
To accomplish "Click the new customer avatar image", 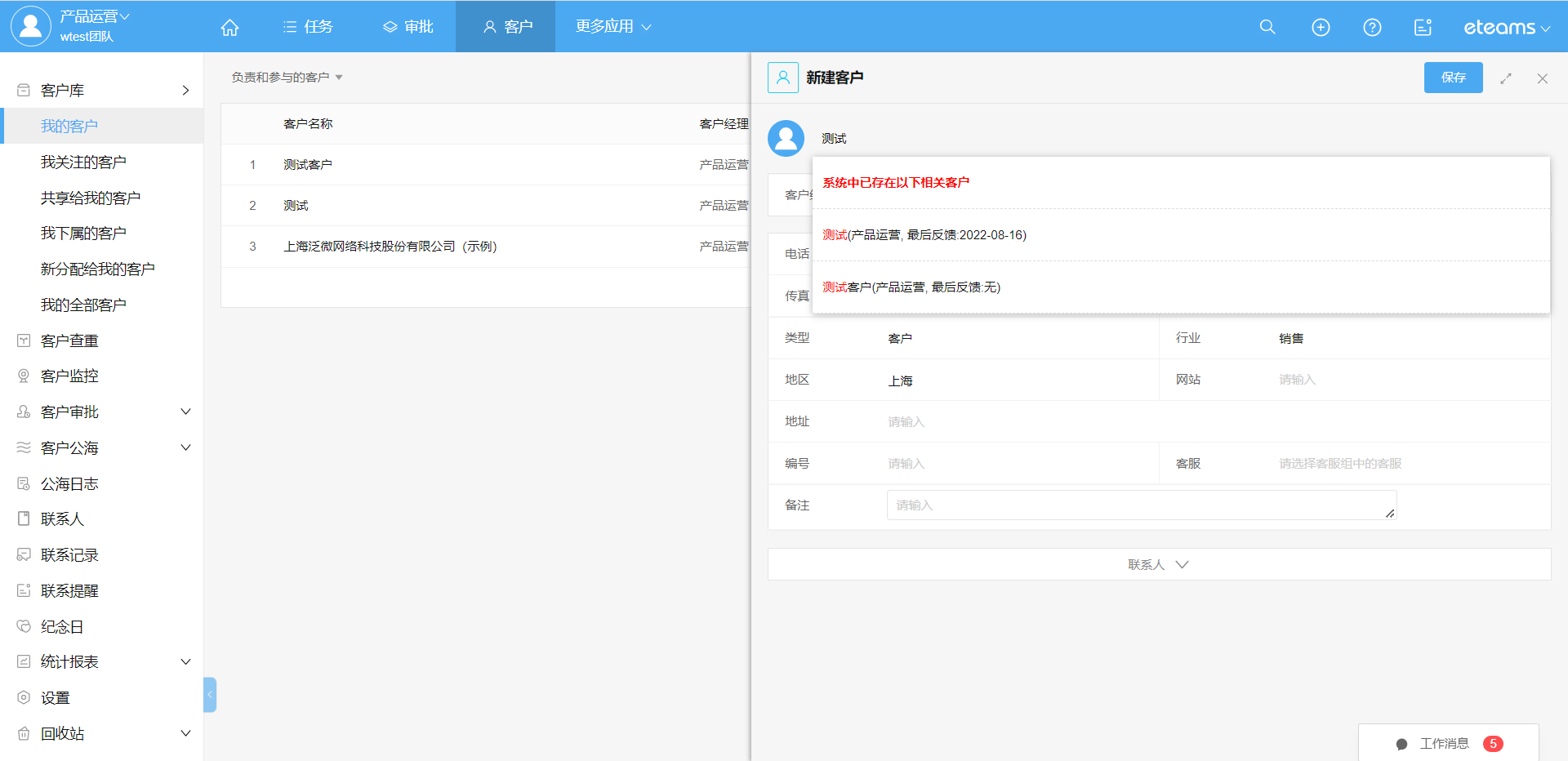I will coord(786,138).
